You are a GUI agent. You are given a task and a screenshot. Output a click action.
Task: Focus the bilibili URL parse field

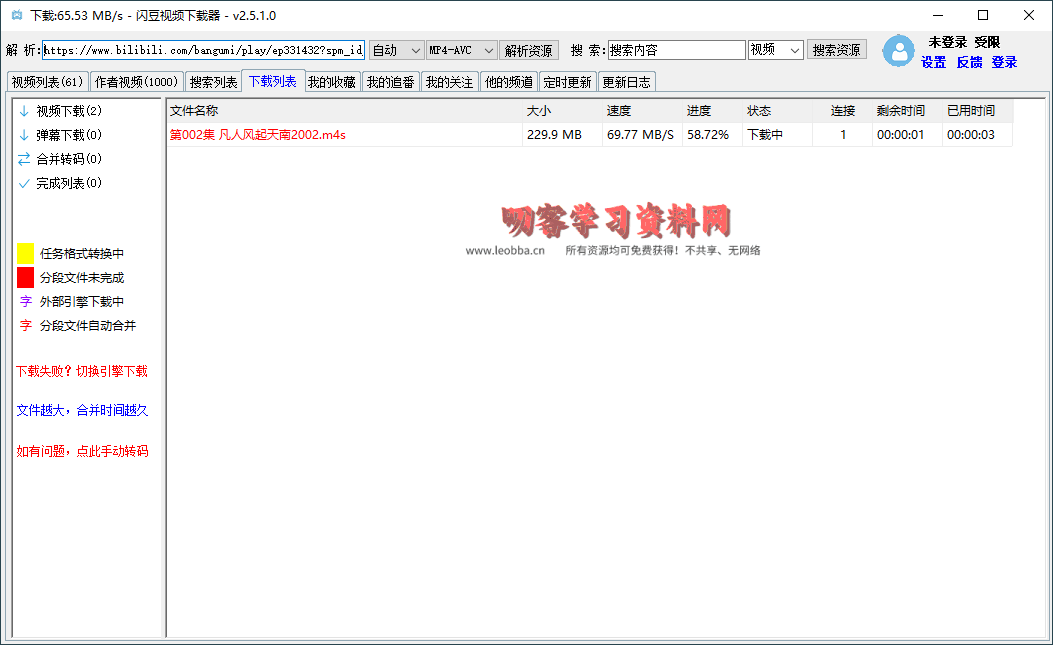(203, 50)
